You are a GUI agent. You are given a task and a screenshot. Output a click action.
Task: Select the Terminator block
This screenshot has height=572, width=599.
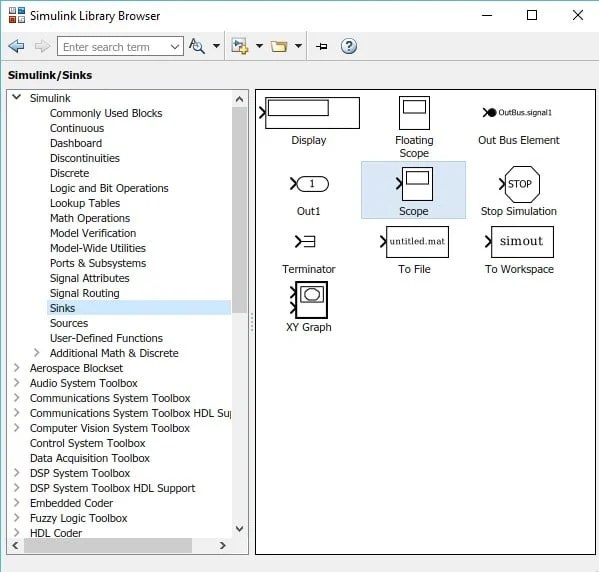click(305, 241)
